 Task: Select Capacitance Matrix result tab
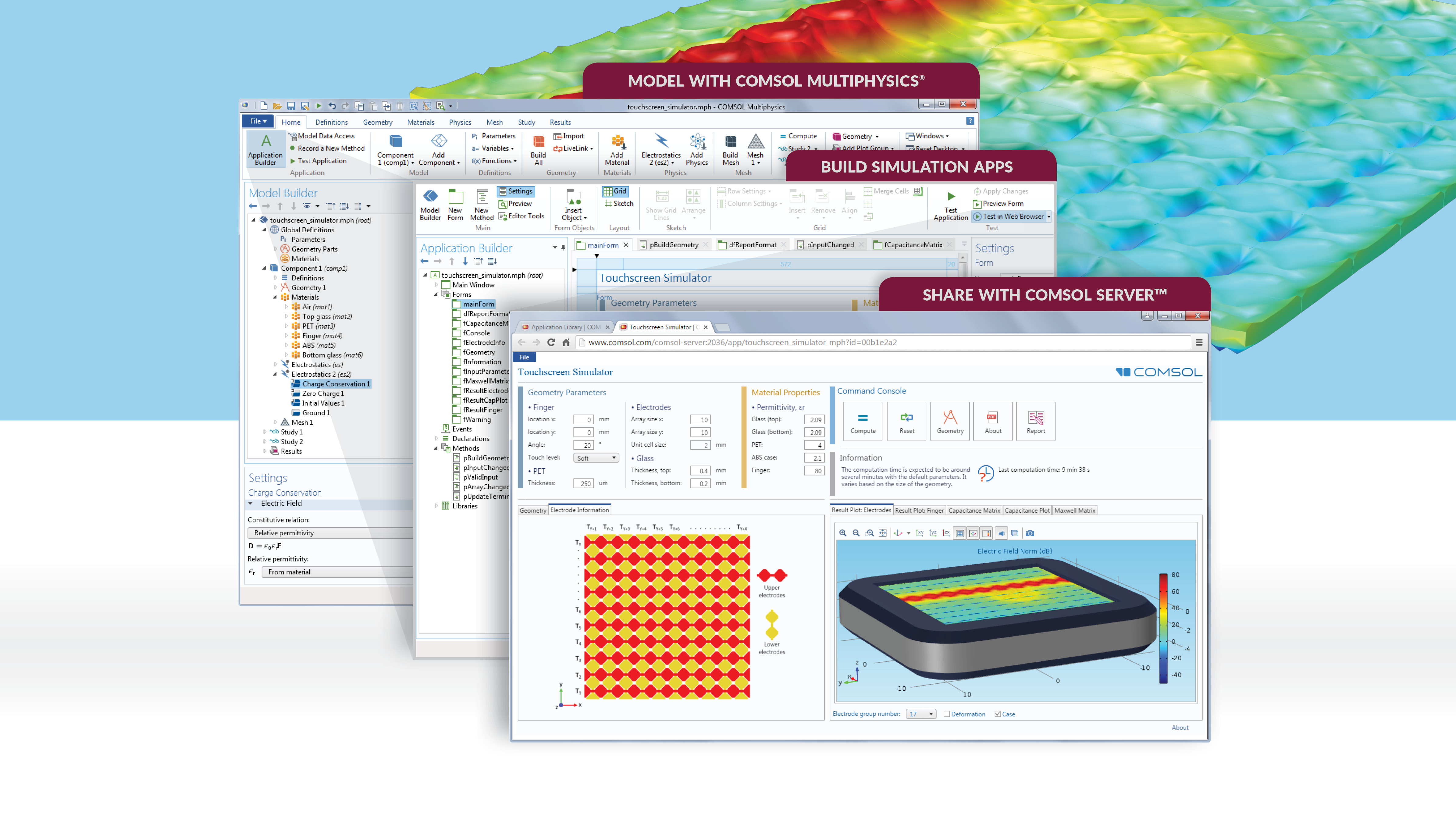tap(974, 511)
